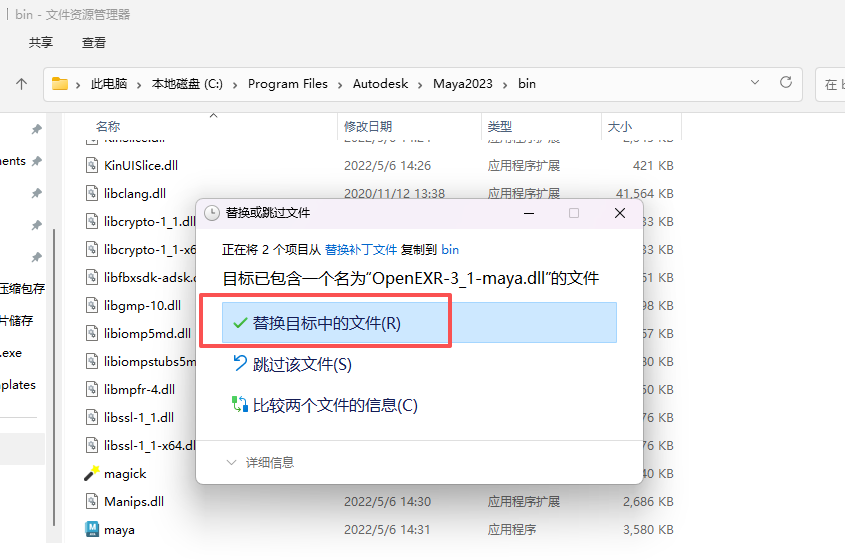Close the 替换或跳过文件 dialog

pos(620,213)
